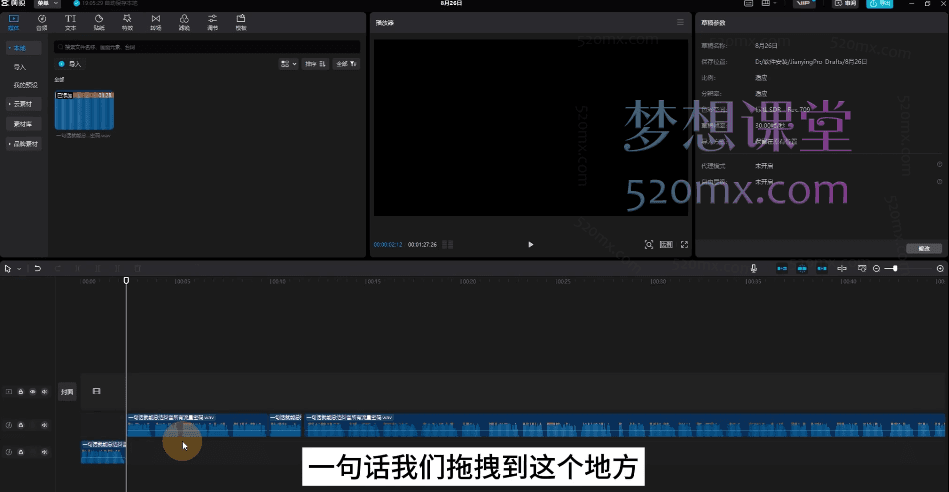Open the grid view mode dropdown

point(288,64)
